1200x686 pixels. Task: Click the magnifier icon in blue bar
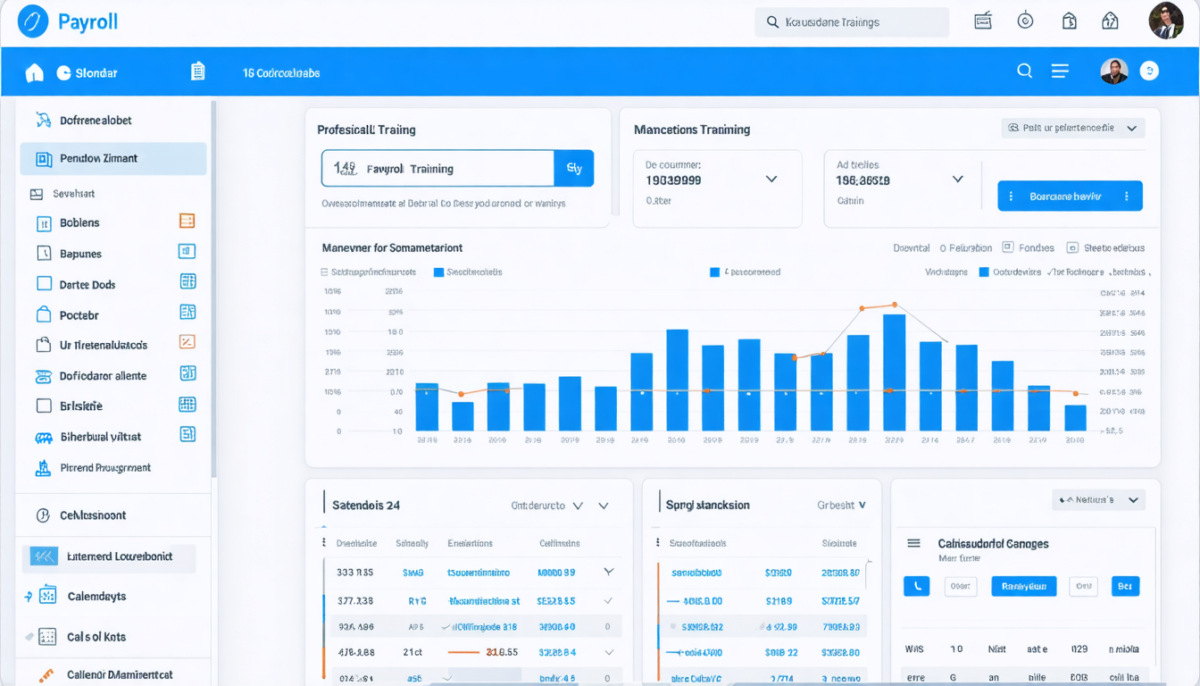tap(1024, 71)
